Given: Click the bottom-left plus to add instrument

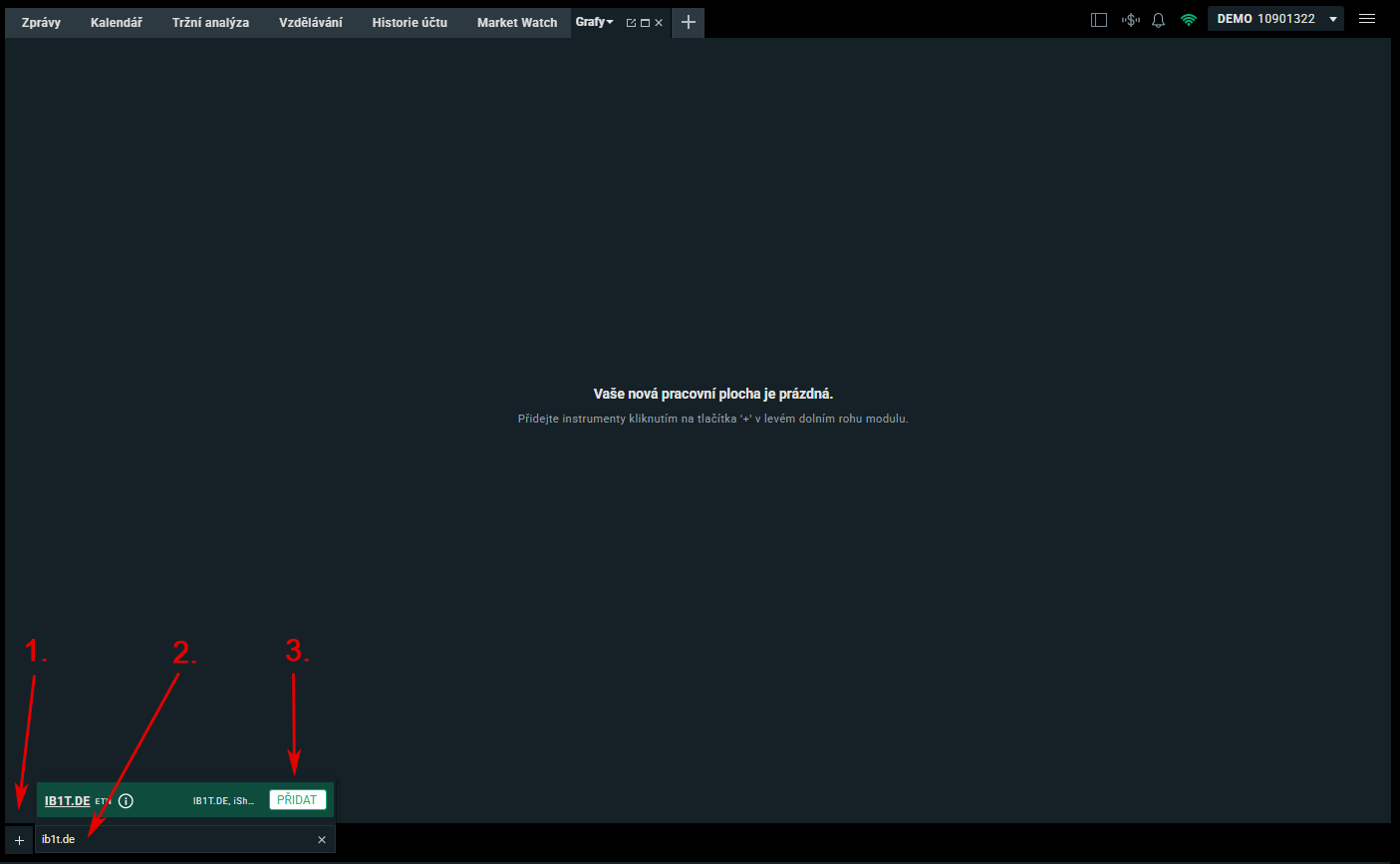Looking at the screenshot, I should [x=19, y=840].
